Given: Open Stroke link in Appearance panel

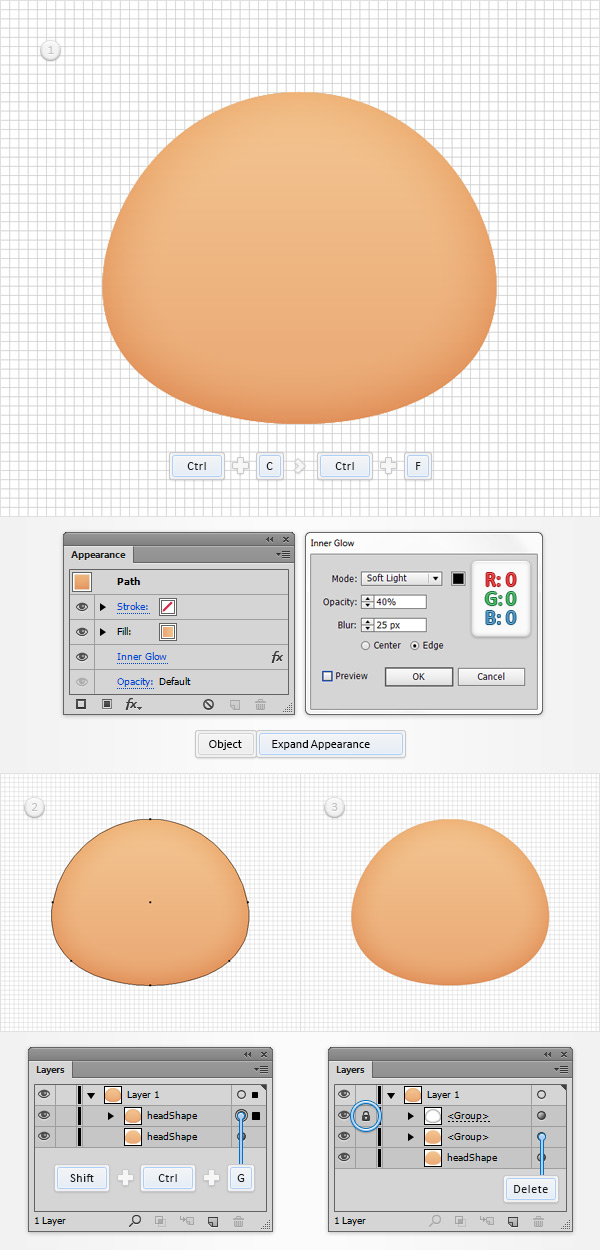Looking at the screenshot, I should pos(132,607).
